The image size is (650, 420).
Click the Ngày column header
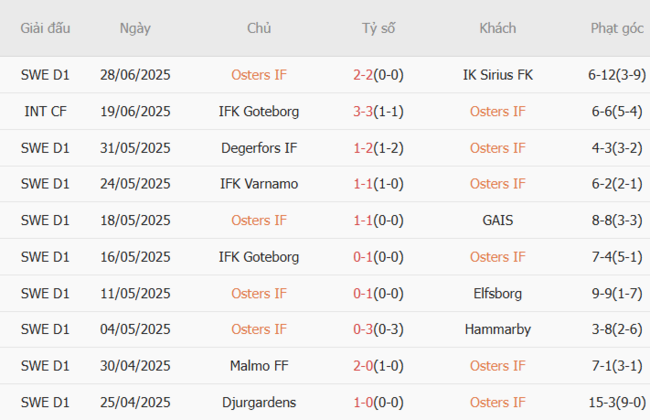click(135, 28)
